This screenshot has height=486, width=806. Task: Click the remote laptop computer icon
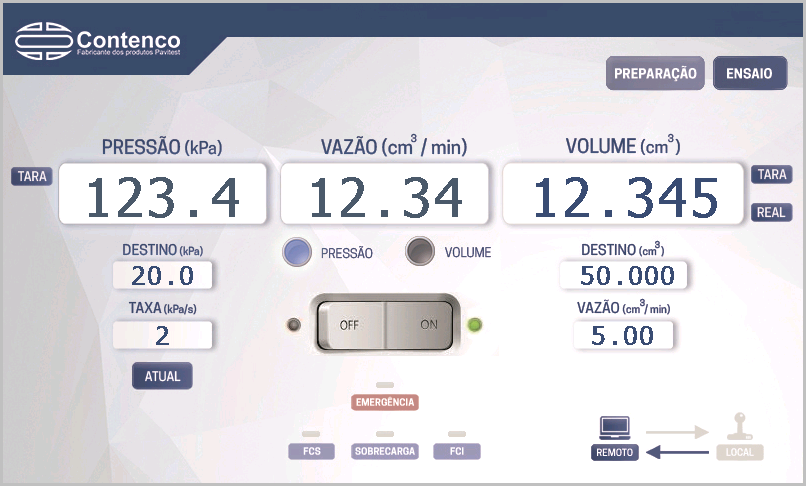[x=615, y=428]
